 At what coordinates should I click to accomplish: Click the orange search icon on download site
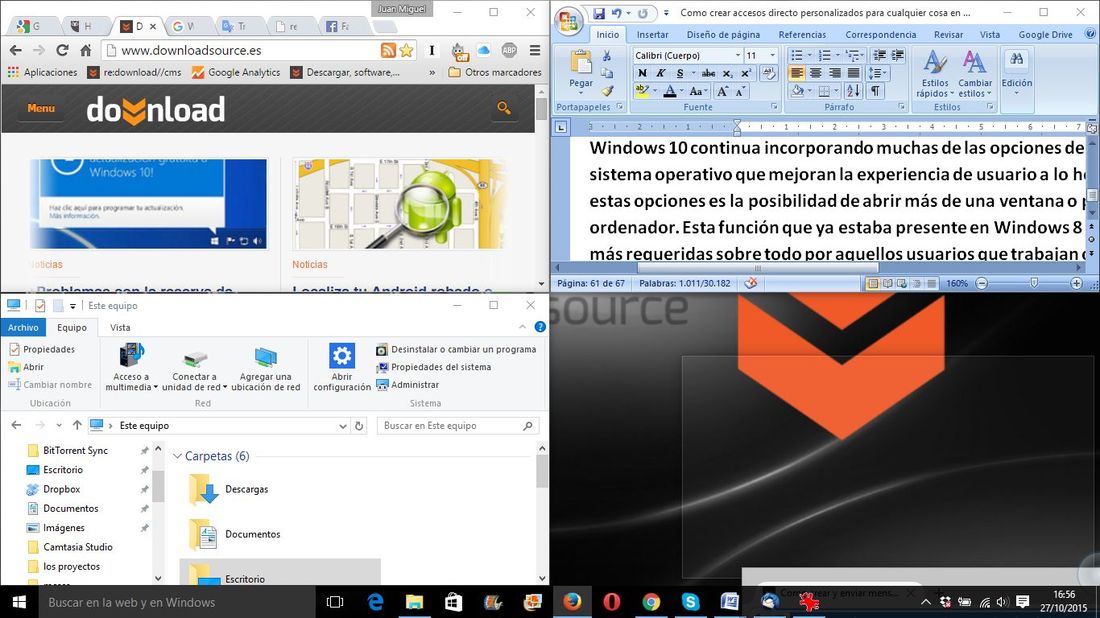pyautogui.click(x=504, y=108)
